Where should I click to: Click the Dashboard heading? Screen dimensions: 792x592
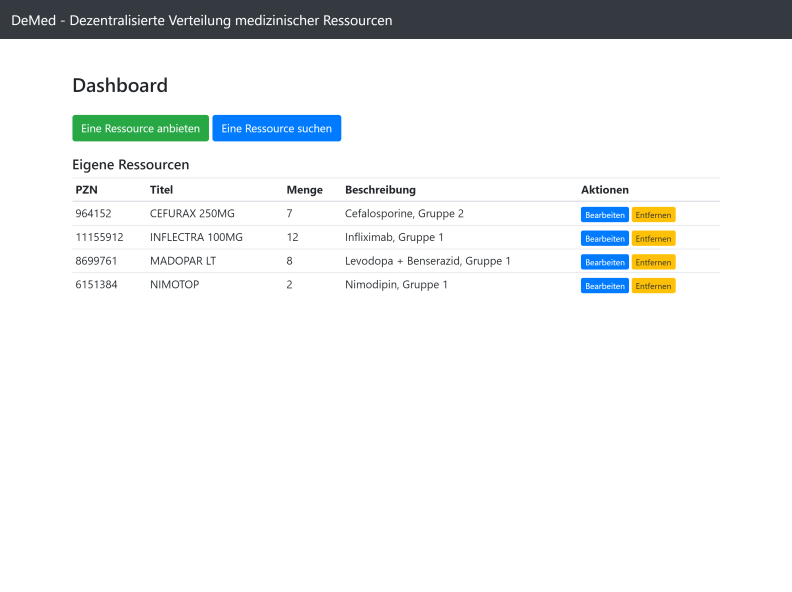point(120,85)
